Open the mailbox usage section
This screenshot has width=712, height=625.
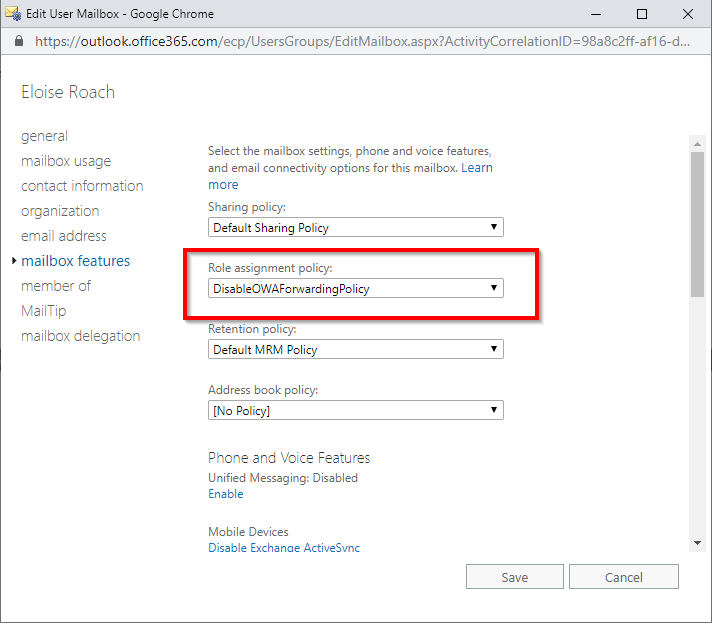66,161
